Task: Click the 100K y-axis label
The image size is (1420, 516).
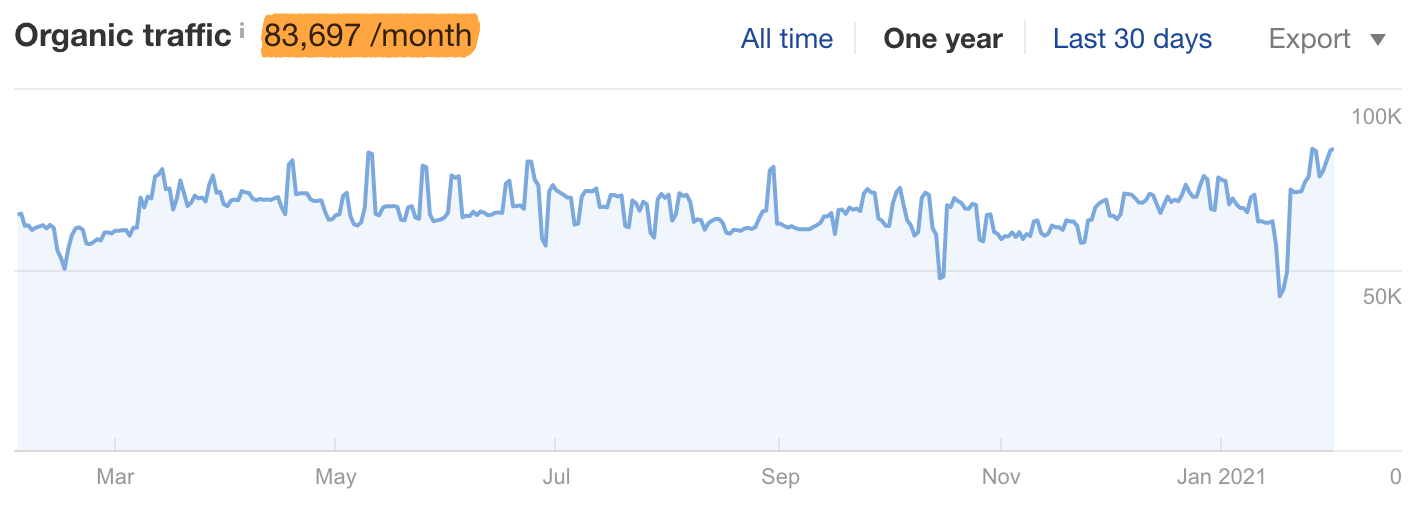Action: tap(1376, 118)
